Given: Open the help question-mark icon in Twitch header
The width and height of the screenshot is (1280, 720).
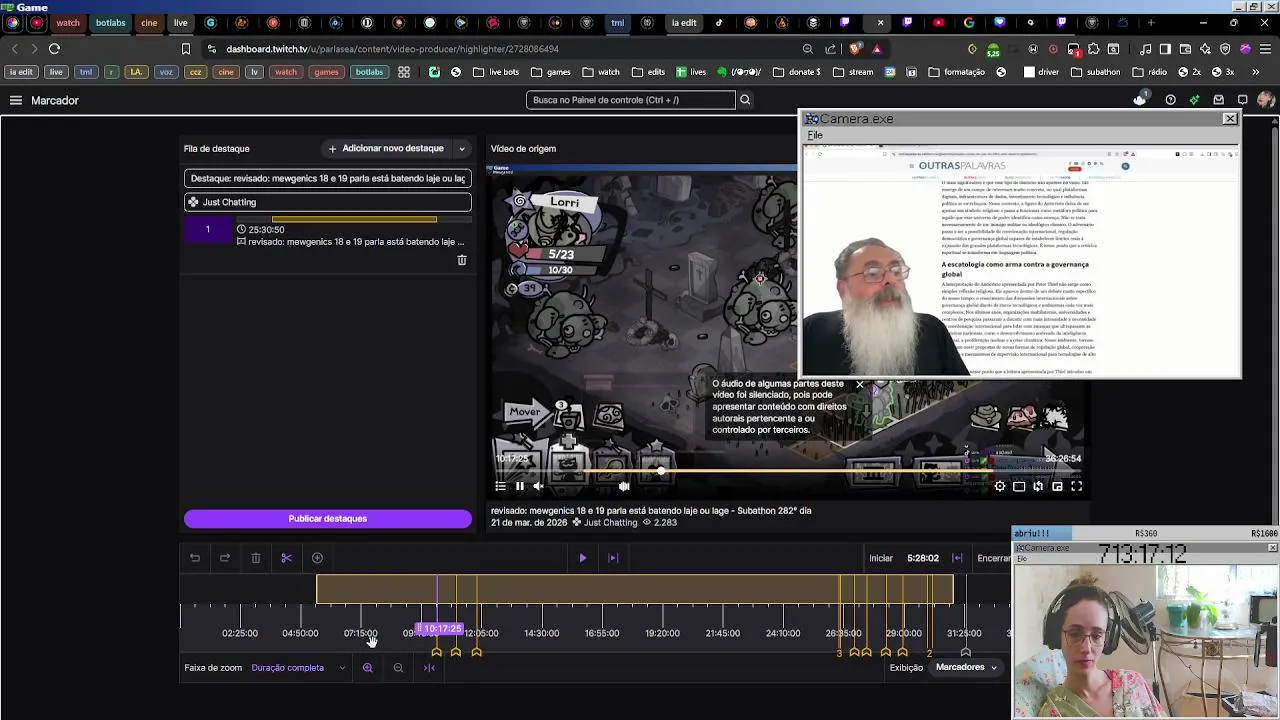Looking at the screenshot, I should click(x=1170, y=100).
